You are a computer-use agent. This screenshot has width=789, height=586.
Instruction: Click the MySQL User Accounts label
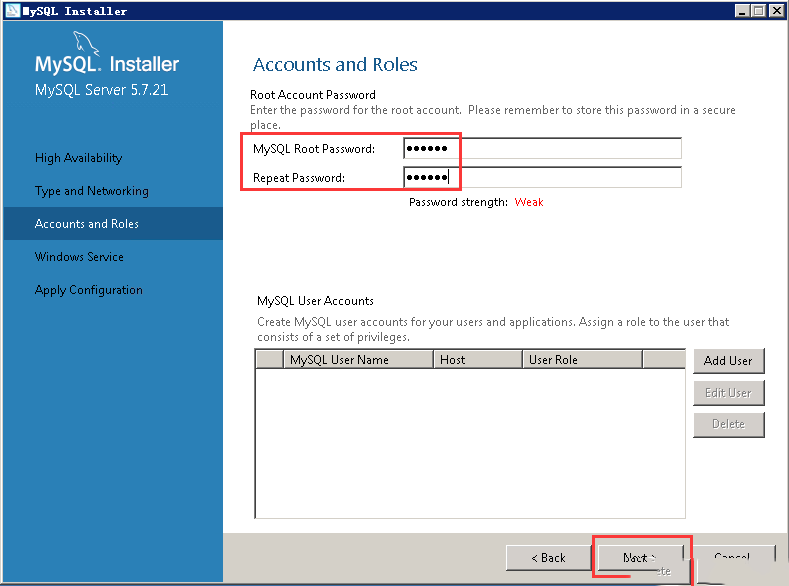[315, 301]
